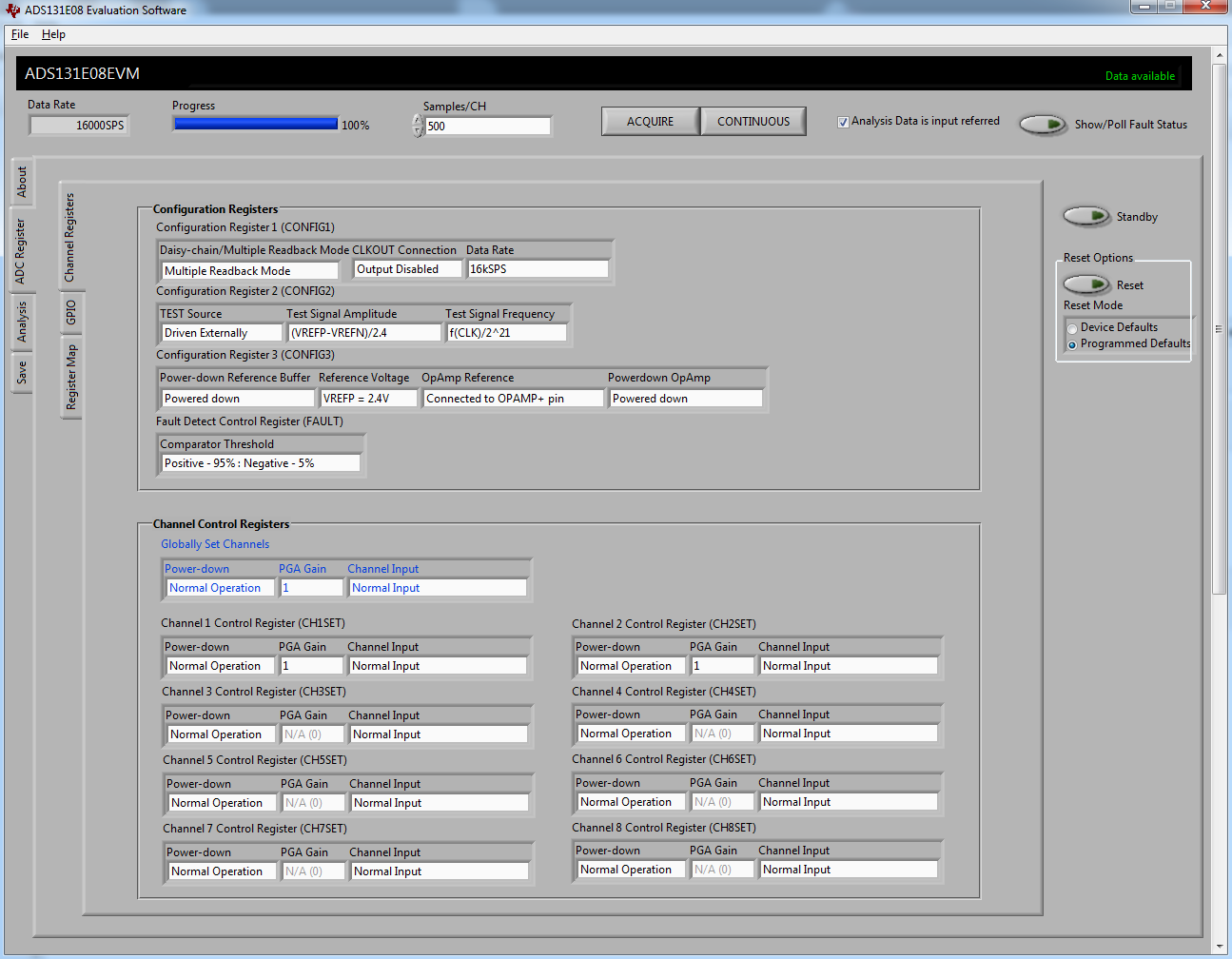Open the Reference Voltage dropdown
The height and width of the screenshot is (959, 1232).
pyautogui.click(x=369, y=399)
